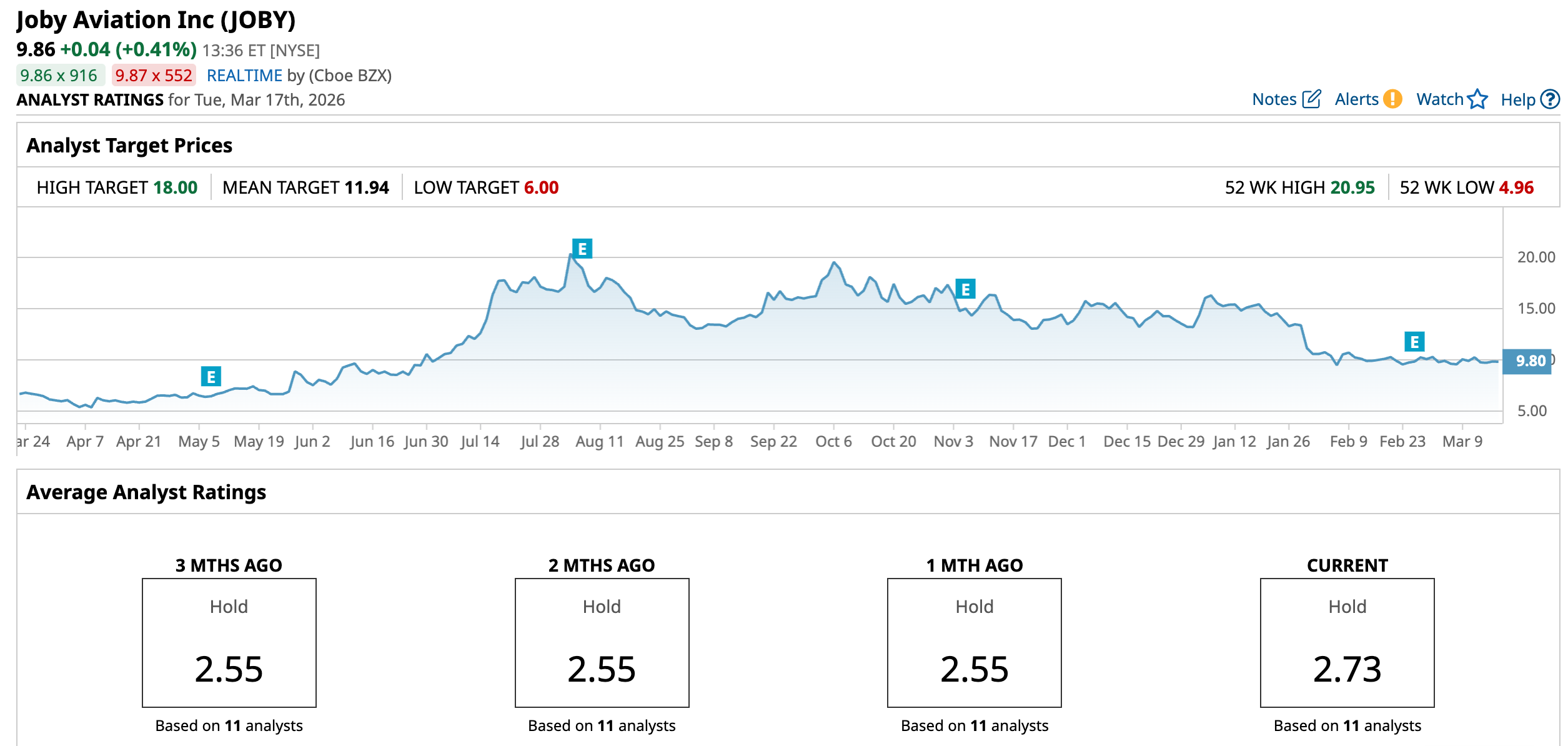The image size is (1568, 746).
Task: Click the Notes pencil edit icon
Action: pos(1311,99)
